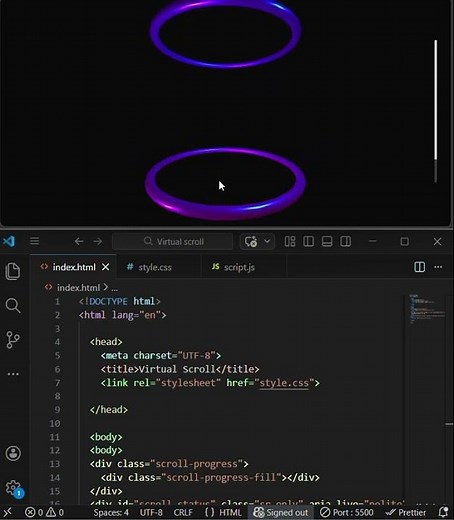
Task: Show warnings count in the status bar
Action: [x=55, y=512]
